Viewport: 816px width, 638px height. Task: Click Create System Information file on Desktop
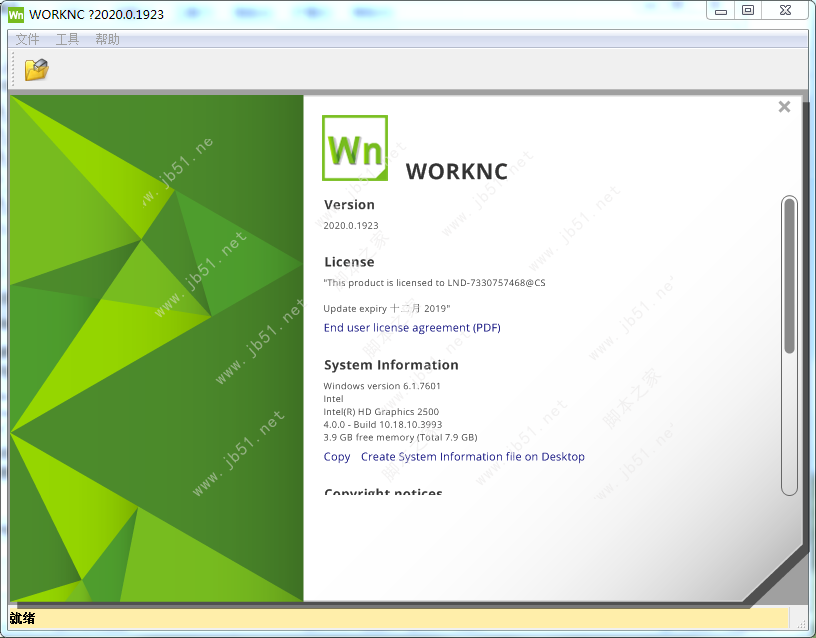click(473, 457)
